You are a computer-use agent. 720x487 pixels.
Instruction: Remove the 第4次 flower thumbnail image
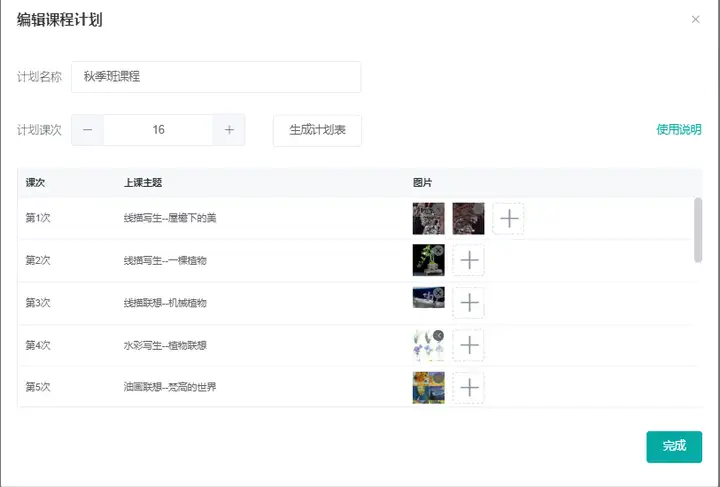(439, 335)
